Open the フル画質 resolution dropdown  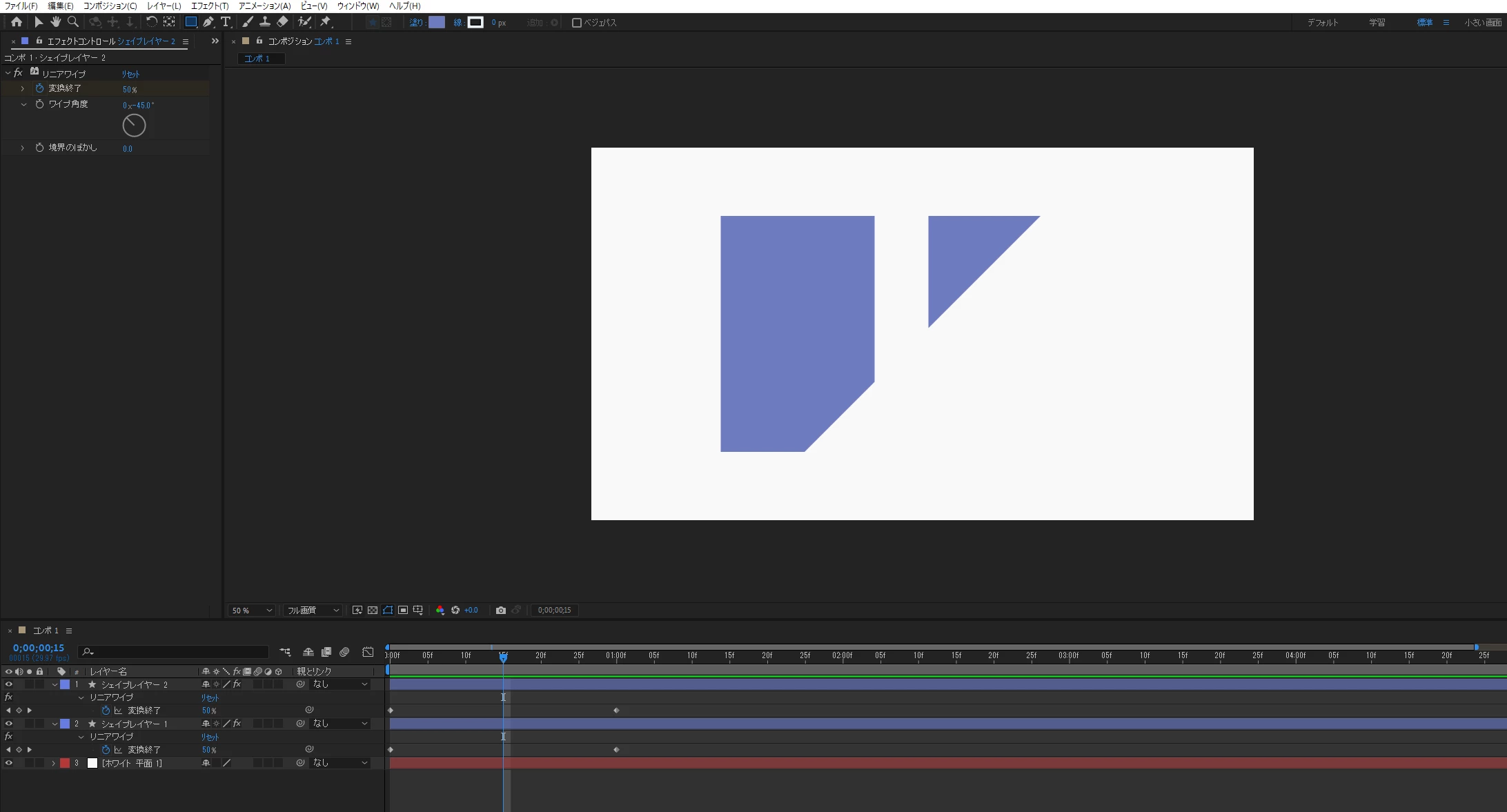click(x=313, y=611)
